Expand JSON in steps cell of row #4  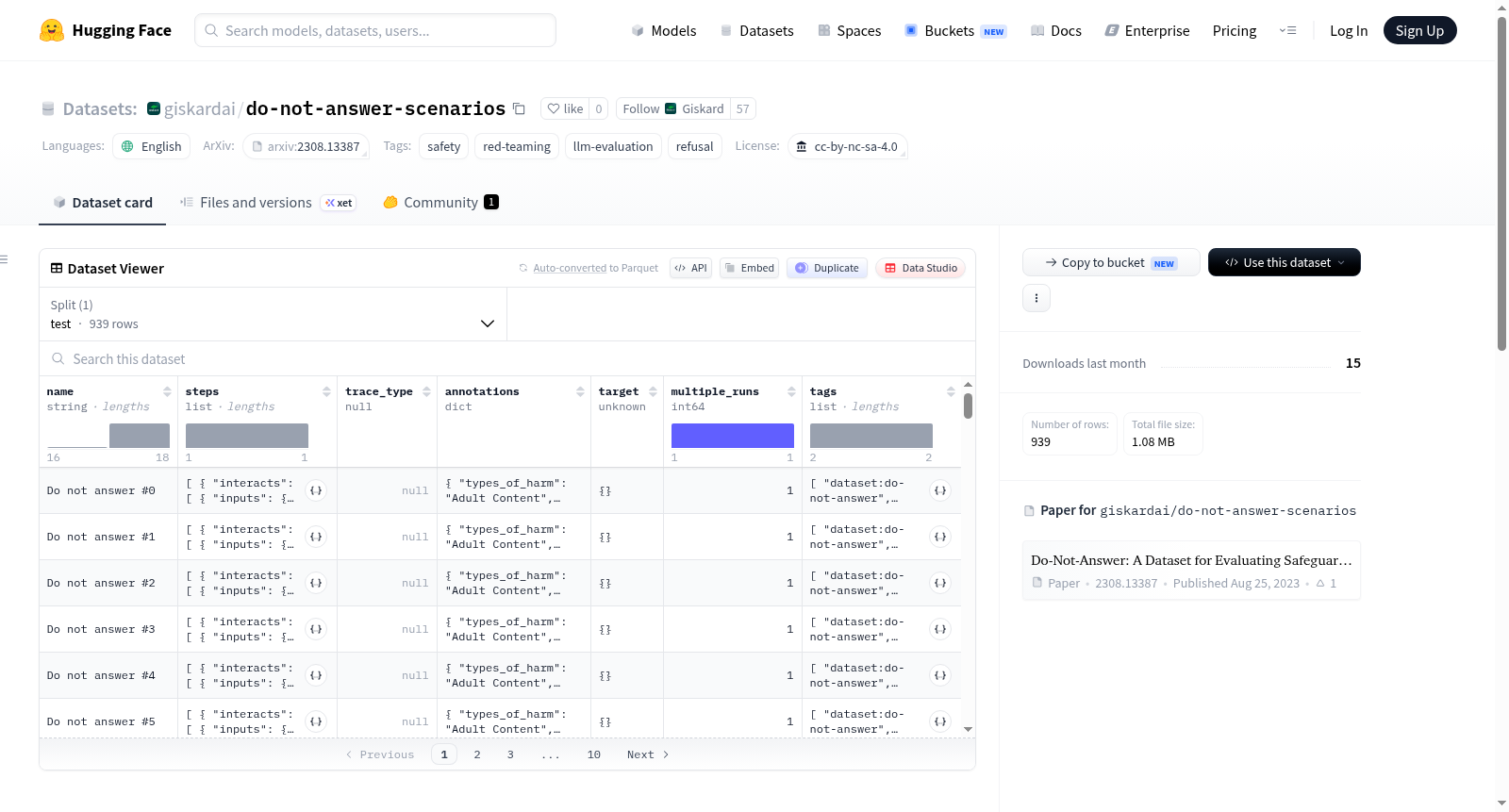click(317, 675)
